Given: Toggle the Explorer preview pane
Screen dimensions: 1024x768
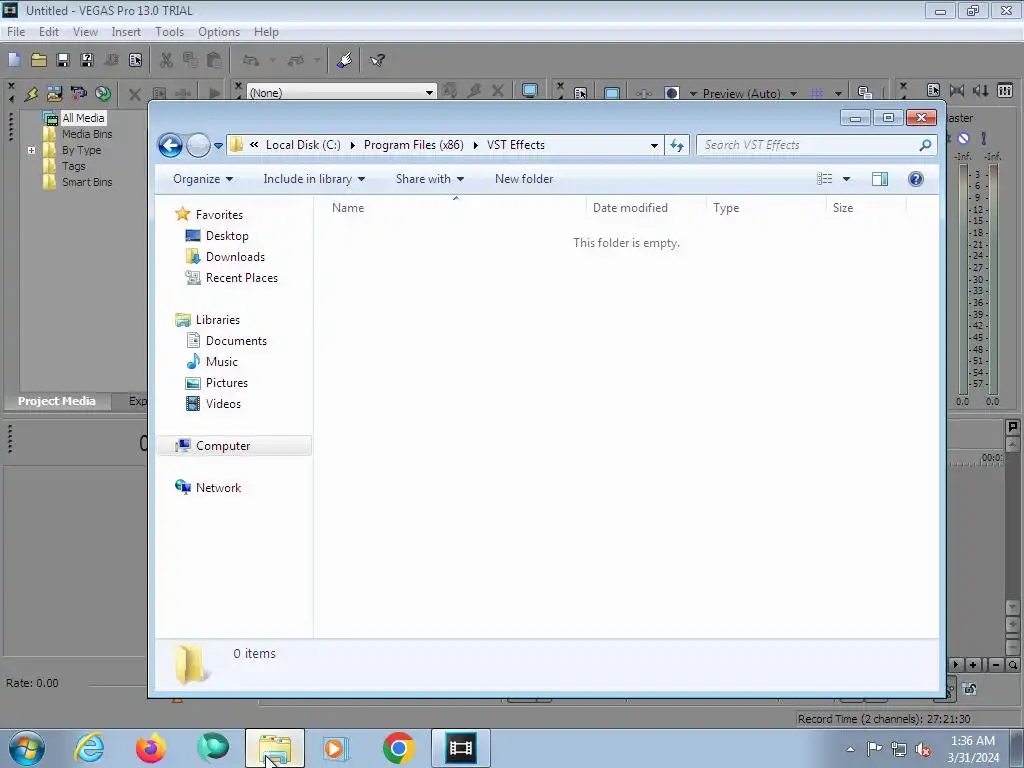Looking at the screenshot, I should [880, 179].
